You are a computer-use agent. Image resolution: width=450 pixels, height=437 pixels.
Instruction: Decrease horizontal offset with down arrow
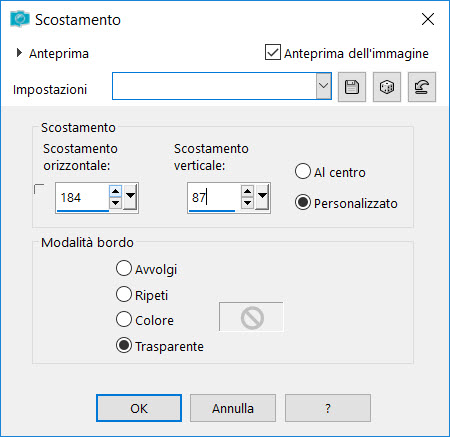[x=115, y=203]
